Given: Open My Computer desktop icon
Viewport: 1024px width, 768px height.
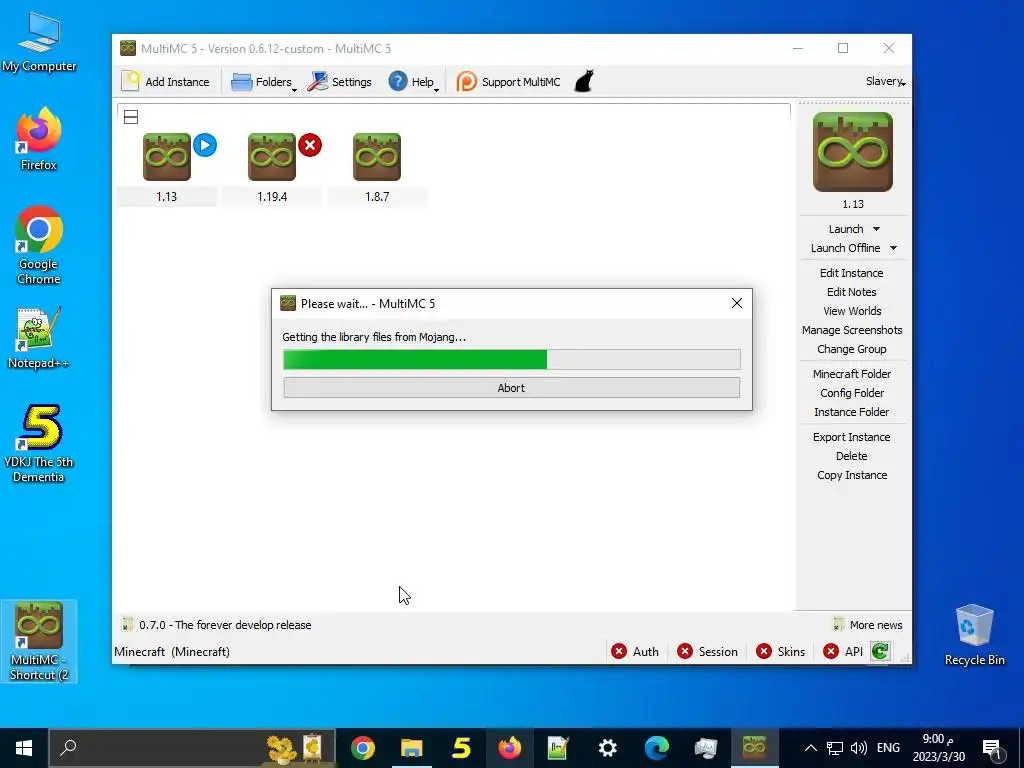Looking at the screenshot, I should coord(39,42).
